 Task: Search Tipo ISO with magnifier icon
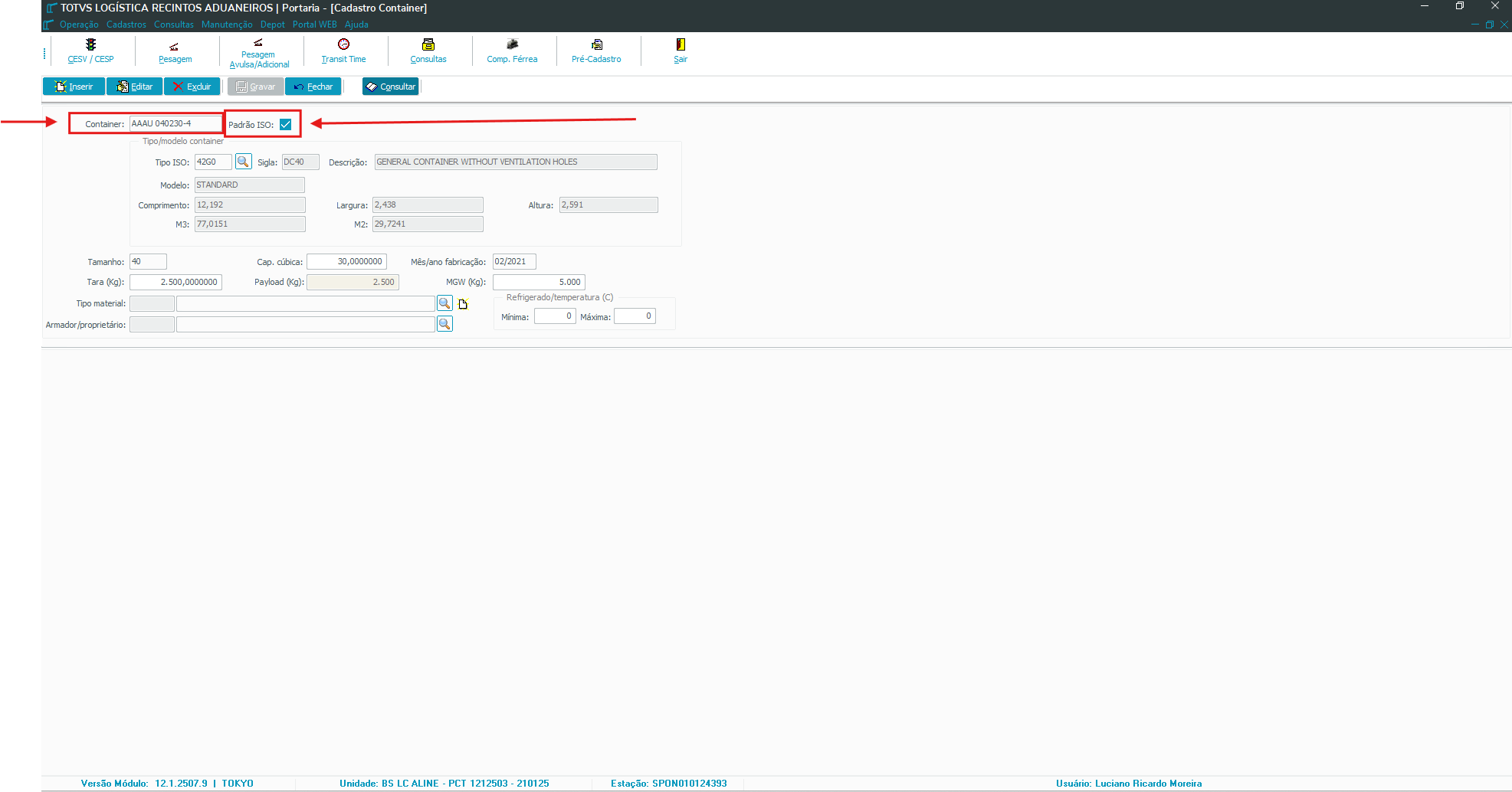tap(243, 162)
